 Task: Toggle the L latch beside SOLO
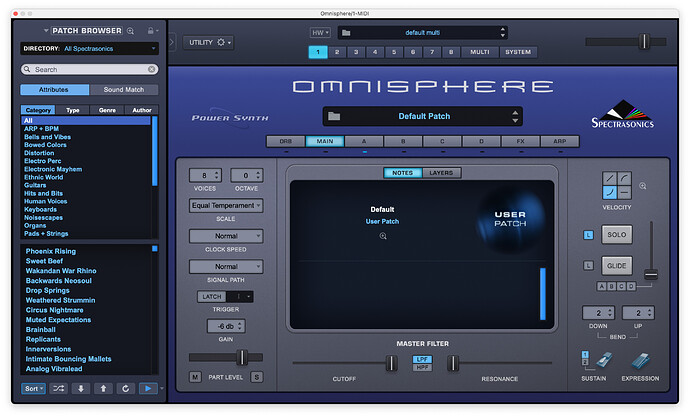(588, 235)
